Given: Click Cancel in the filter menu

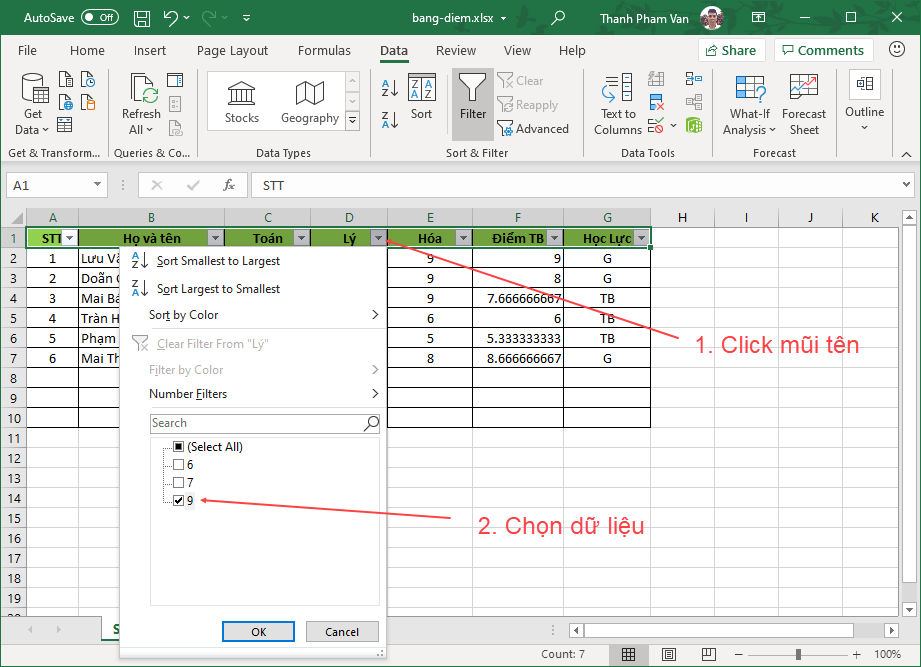Looking at the screenshot, I should tap(342, 632).
